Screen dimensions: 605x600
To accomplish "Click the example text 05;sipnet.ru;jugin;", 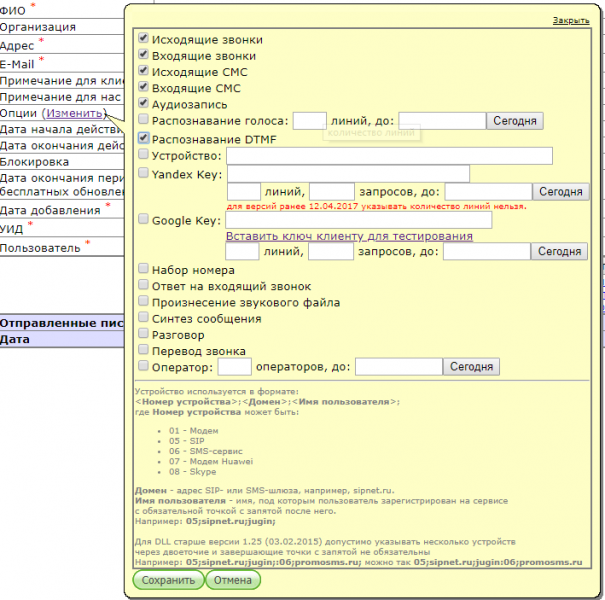I will point(231,521).
